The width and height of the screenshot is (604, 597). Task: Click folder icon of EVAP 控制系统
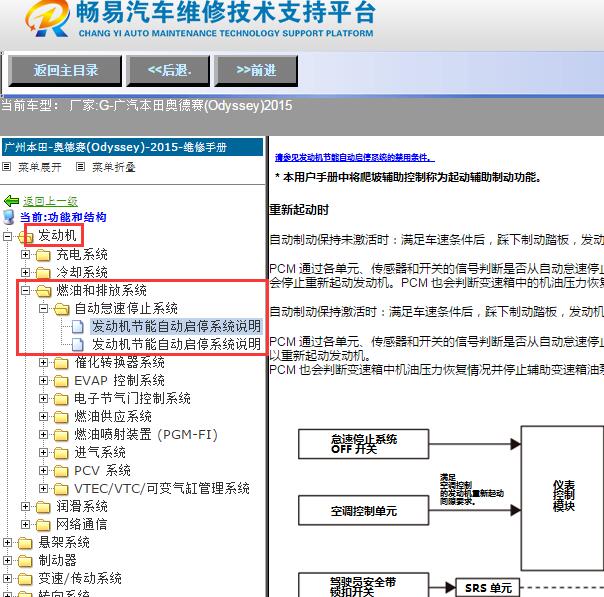[61, 381]
